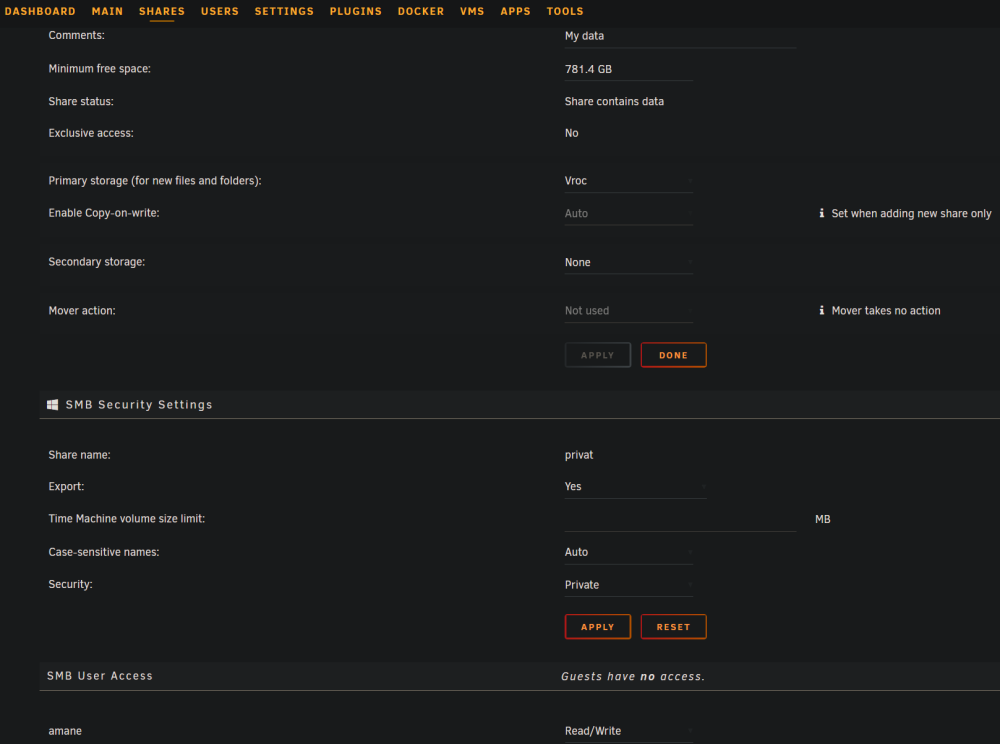Open the amane user access dropdown
Image resolution: width=1000 pixels, height=744 pixels.
pyautogui.click(x=628, y=731)
